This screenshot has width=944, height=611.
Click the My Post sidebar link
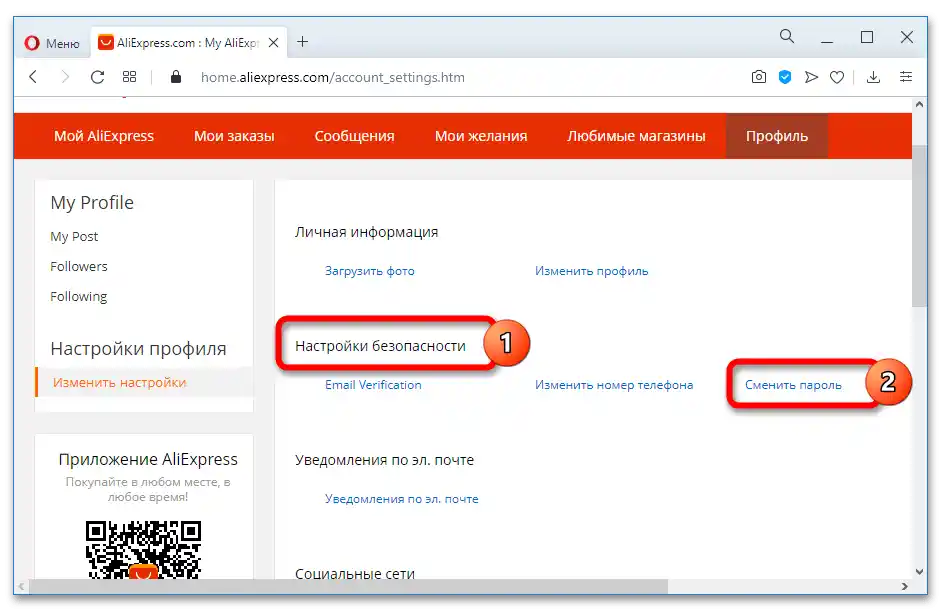(74, 237)
